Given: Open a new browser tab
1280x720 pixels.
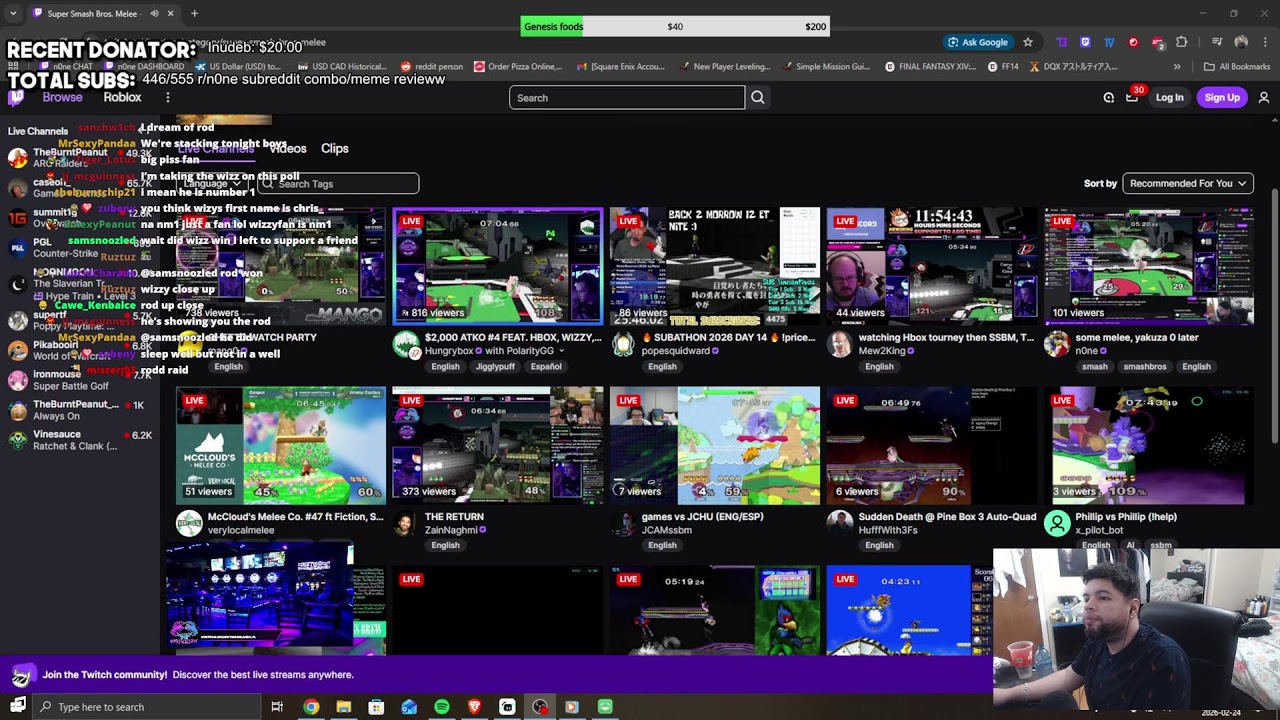Looking at the screenshot, I should [194, 13].
